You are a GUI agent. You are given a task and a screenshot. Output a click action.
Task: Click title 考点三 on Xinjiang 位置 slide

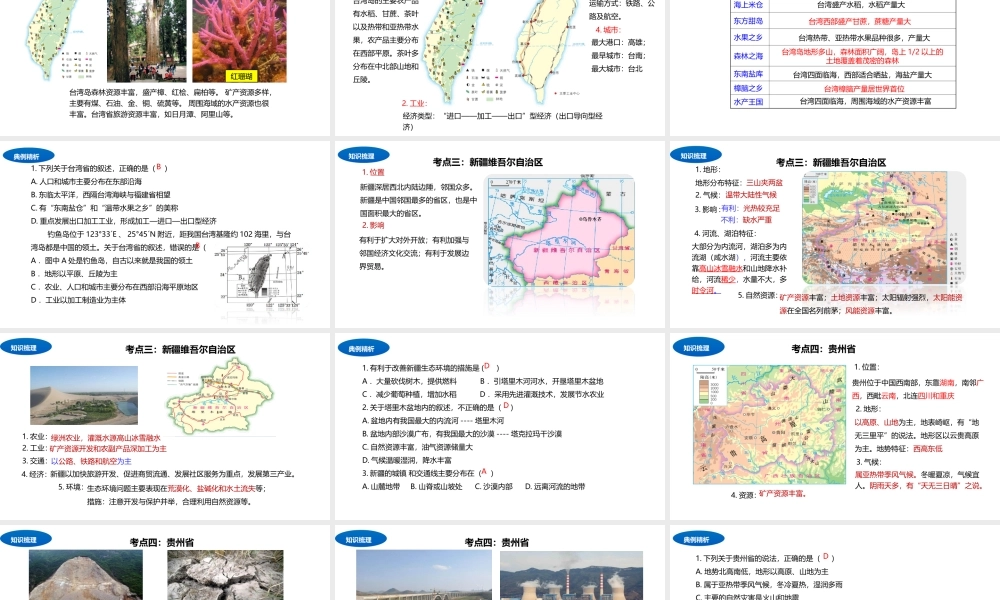coord(488,162)
